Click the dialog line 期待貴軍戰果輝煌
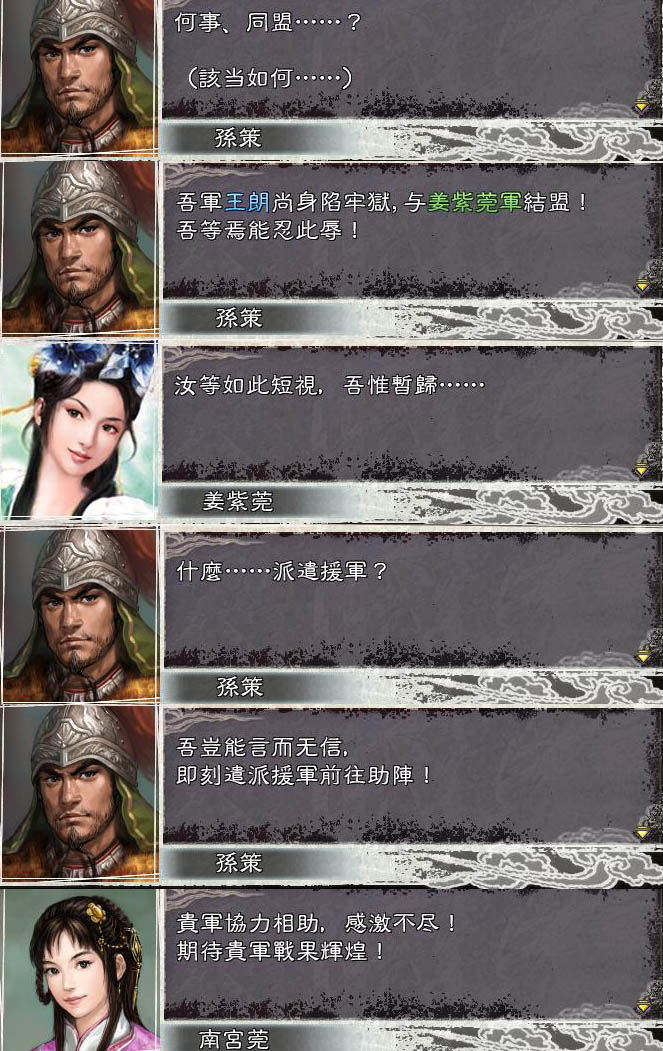The width and height of the screenshot is (663, 1051). 281,951
